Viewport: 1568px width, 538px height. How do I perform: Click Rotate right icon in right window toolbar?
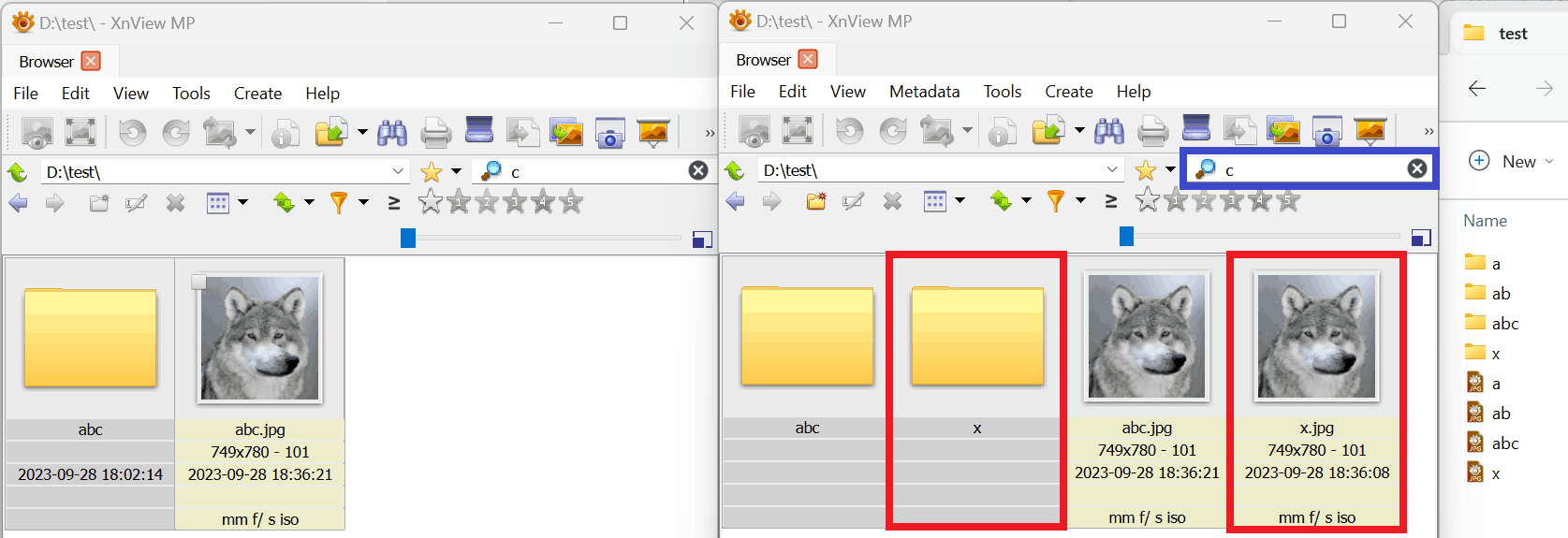pyautogui.click(x=893, y=131)
